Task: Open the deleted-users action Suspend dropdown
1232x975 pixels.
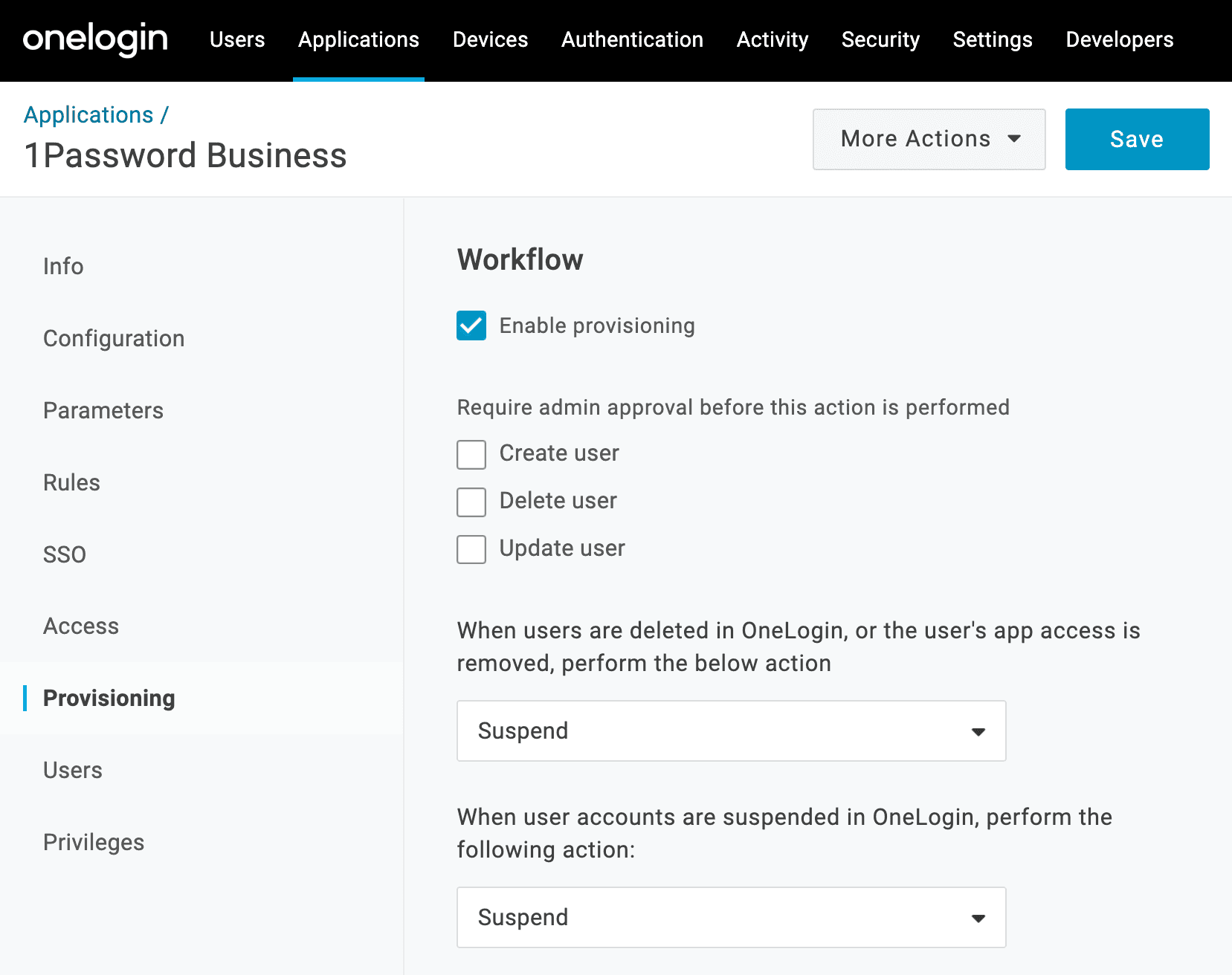Action: click(732, 731)
